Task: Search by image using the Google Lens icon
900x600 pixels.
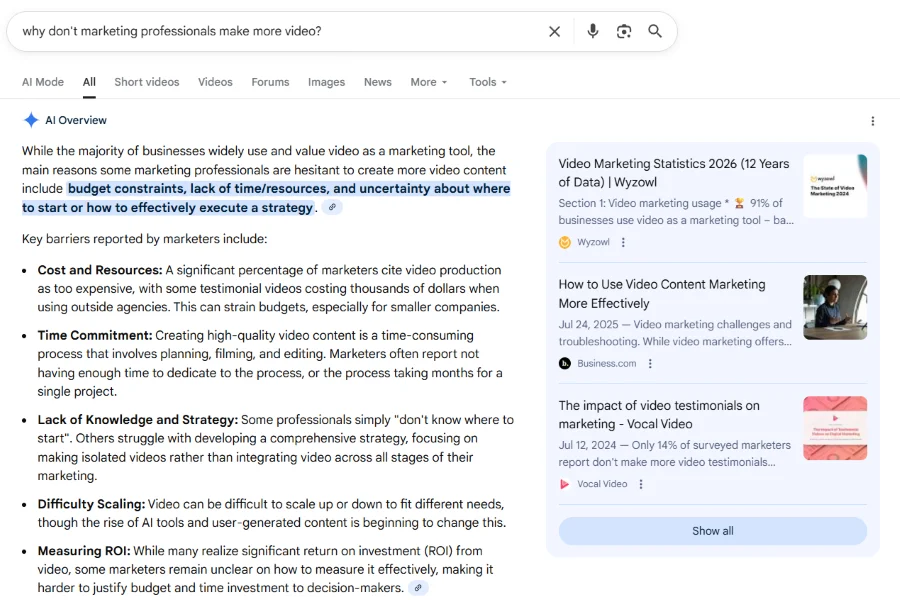Action: (624, 31)
